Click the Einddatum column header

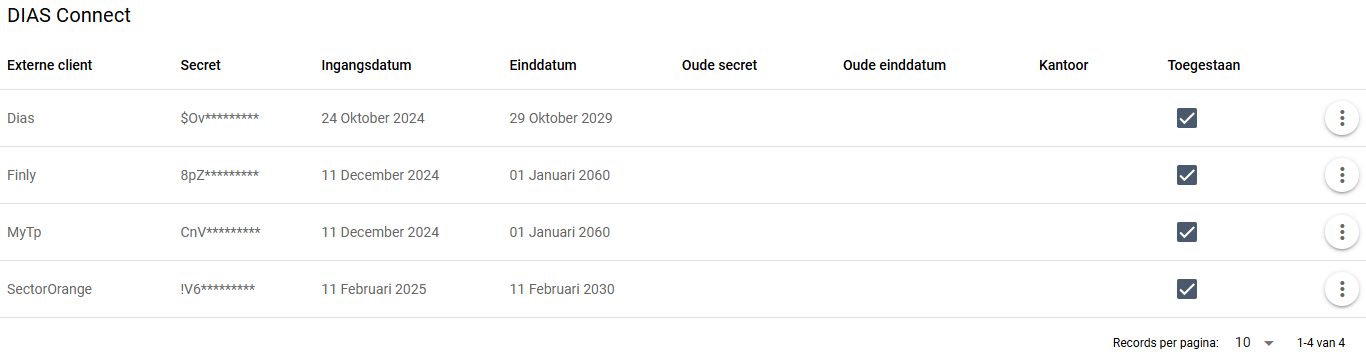543,65
